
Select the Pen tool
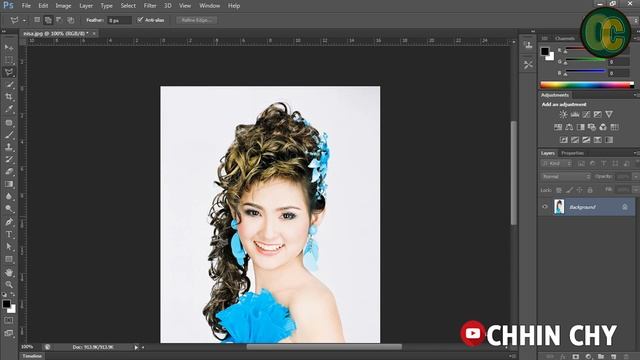click(9, 222)
